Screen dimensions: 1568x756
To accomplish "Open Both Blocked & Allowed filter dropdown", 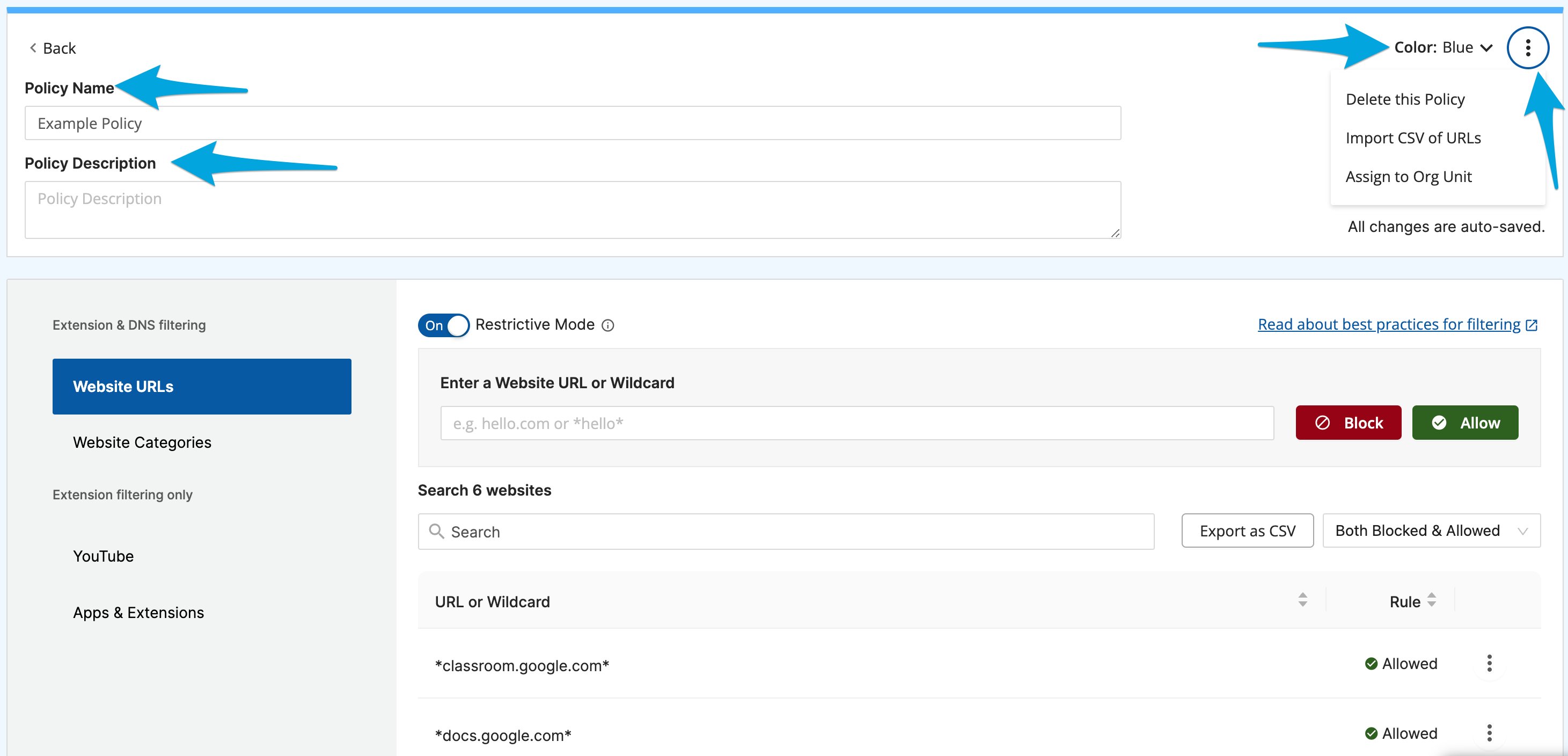I will [x=1431, y=530].
